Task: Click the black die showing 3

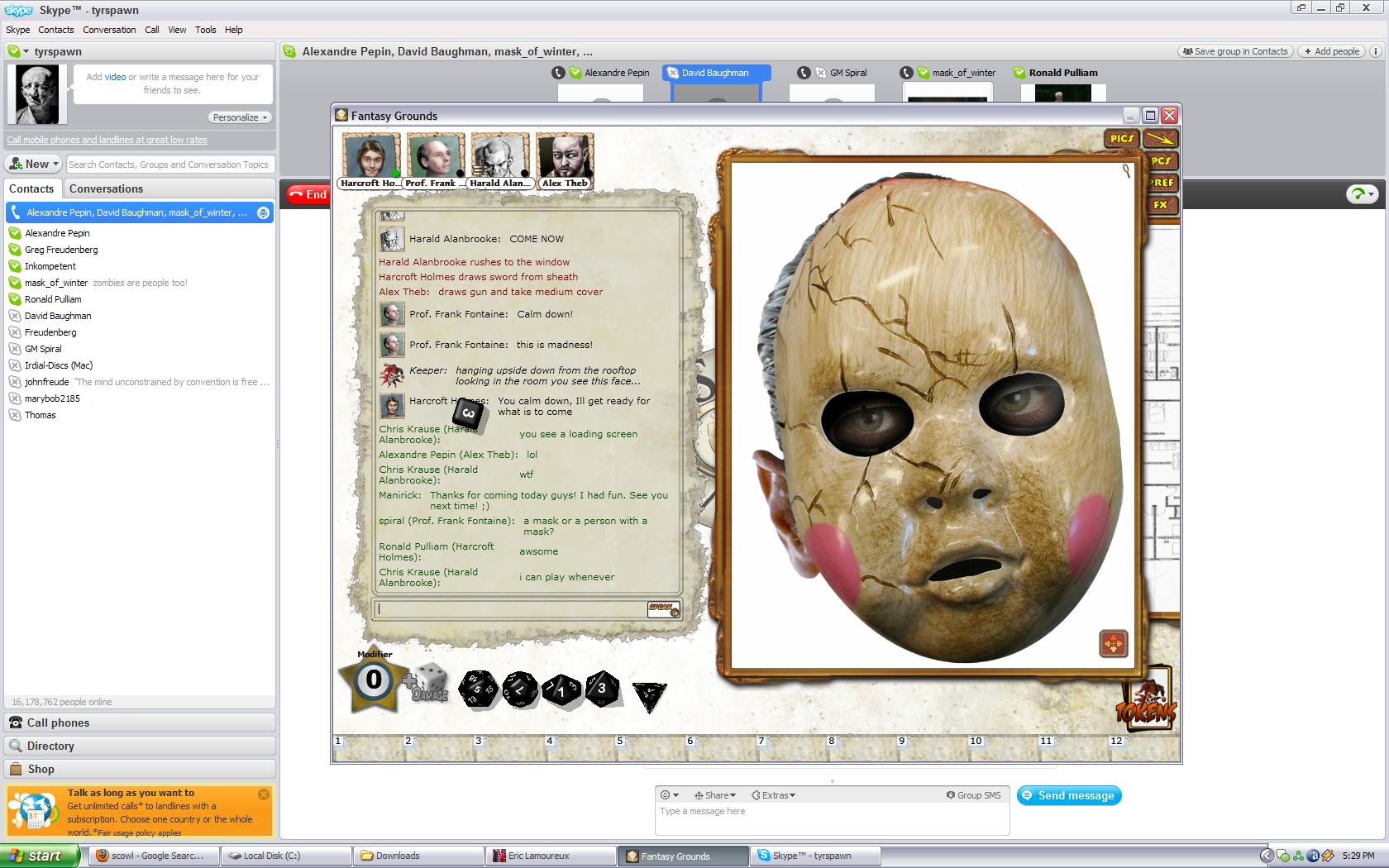Action: click(x=603, y=689)
